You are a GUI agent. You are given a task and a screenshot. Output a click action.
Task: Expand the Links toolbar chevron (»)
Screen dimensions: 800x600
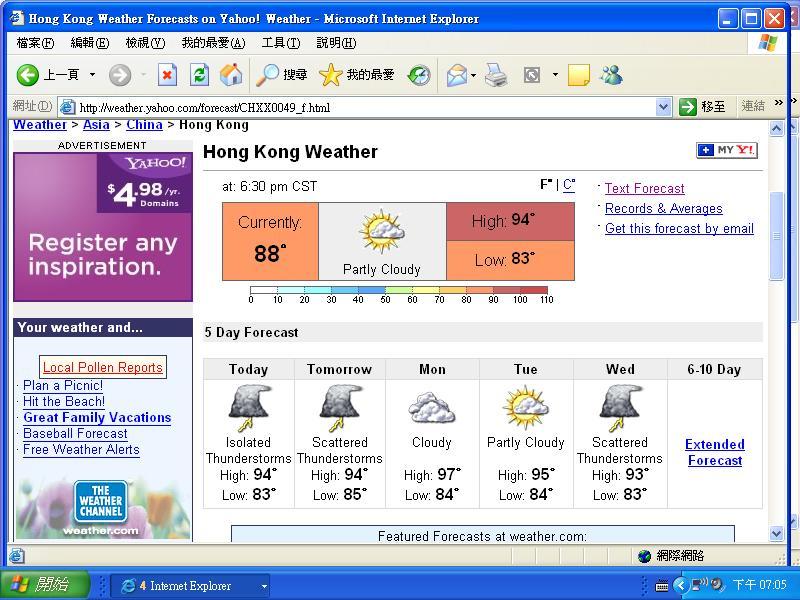tap(779, 103)
